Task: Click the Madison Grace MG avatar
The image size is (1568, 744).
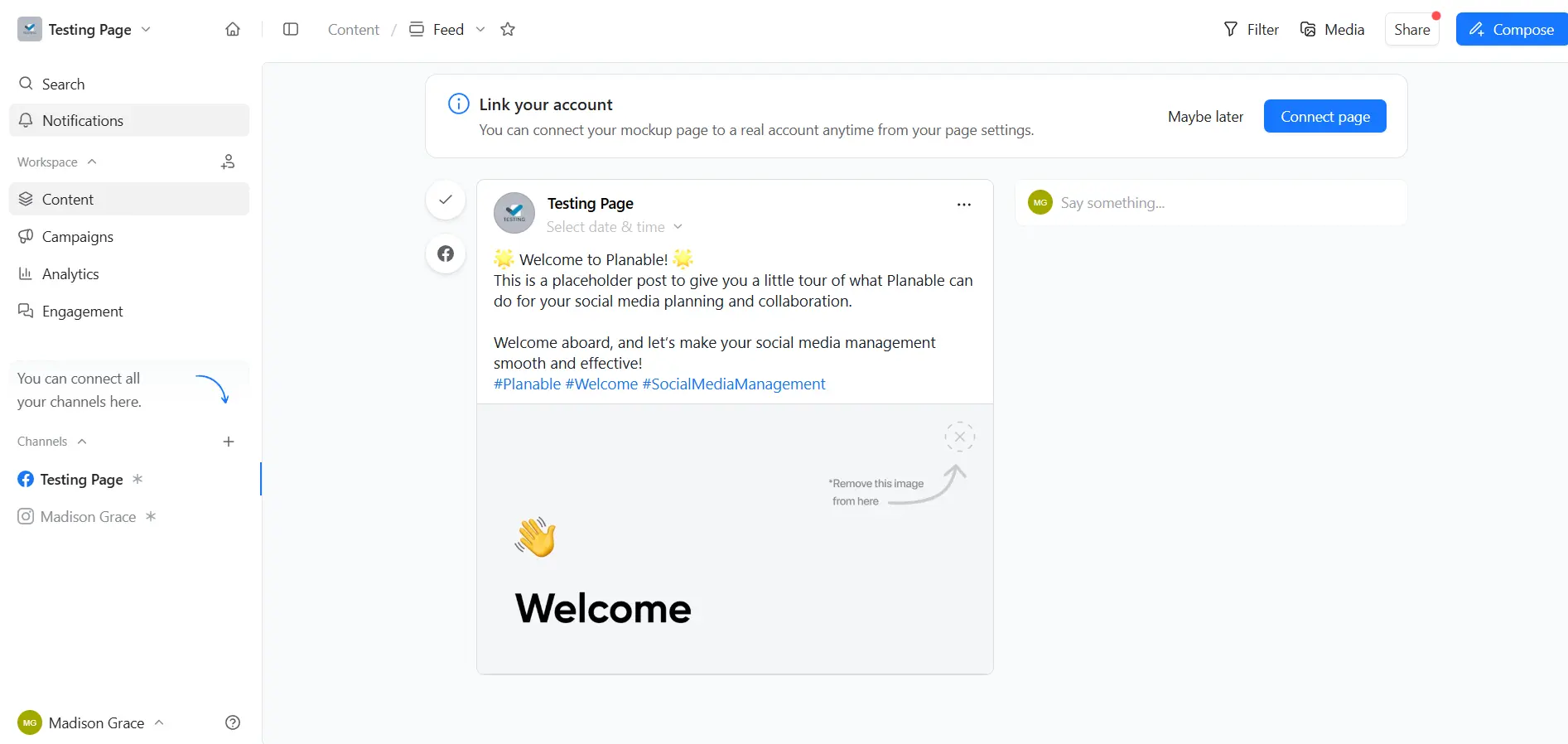Action: tap(30, 722)
